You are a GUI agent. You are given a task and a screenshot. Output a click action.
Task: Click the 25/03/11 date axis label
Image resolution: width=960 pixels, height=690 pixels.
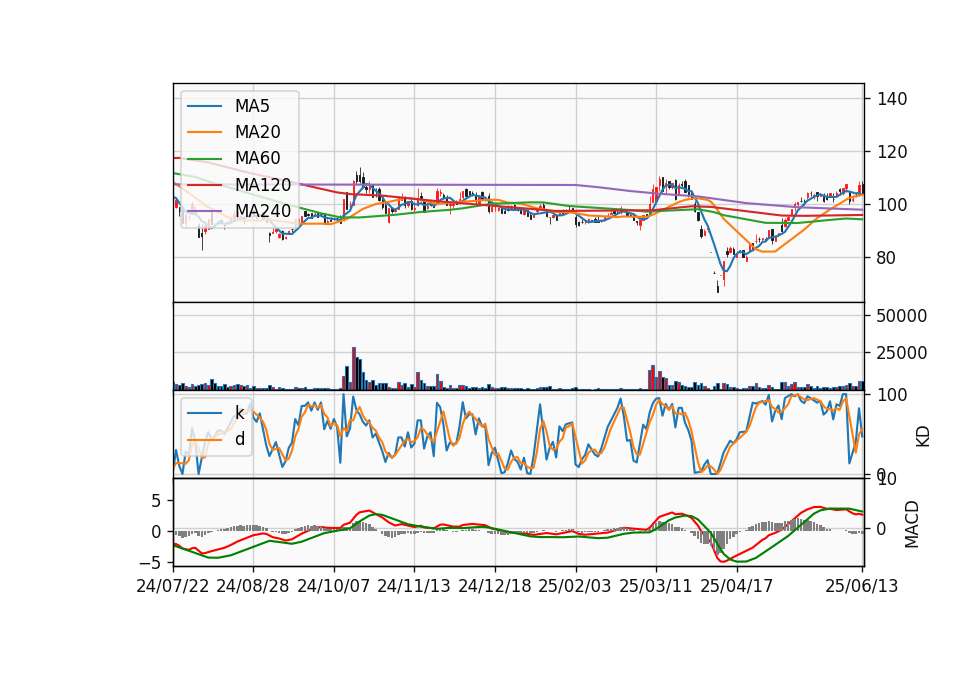click(x=656, y=586)
